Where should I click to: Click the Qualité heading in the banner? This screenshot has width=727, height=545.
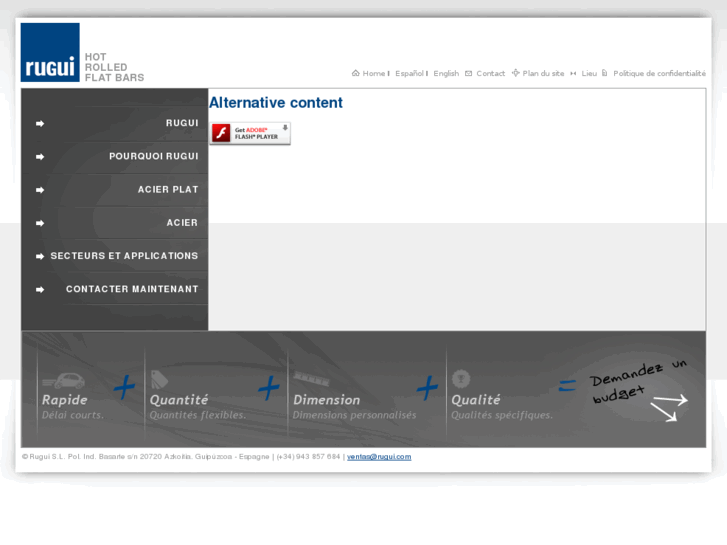[x=476, y=400]
